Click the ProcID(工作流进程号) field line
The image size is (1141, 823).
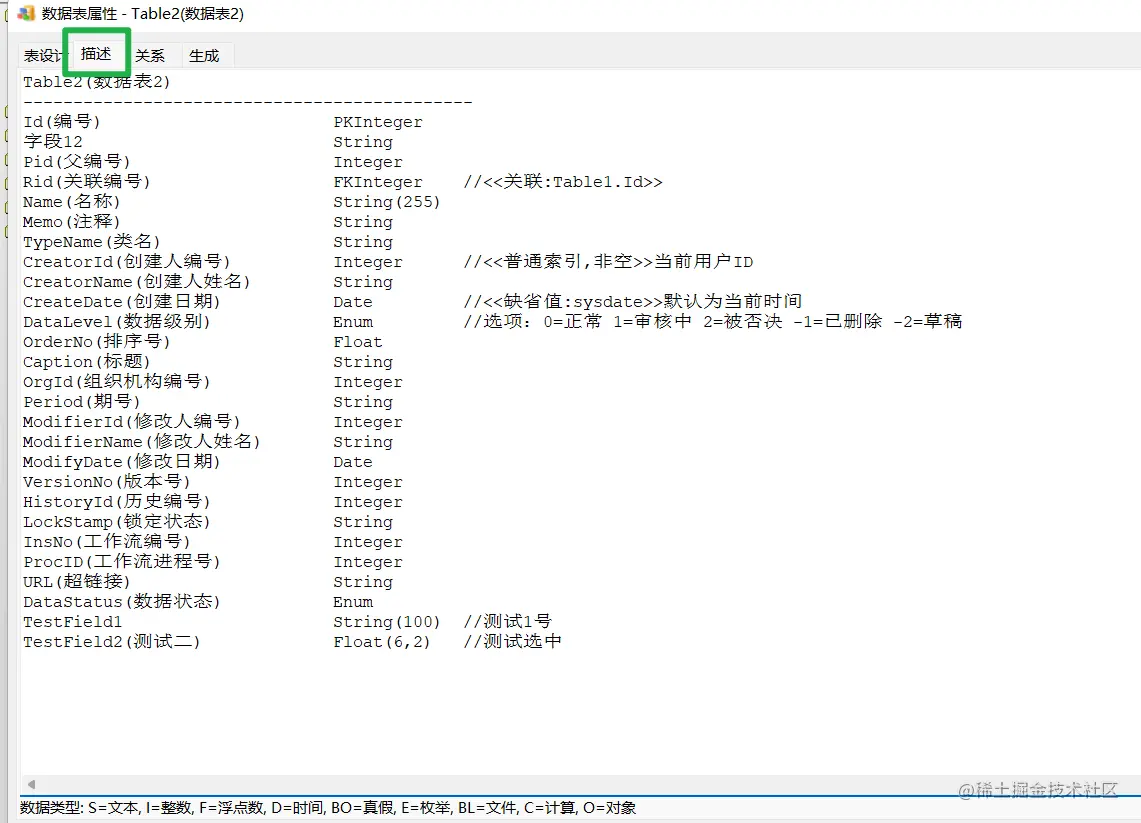pos(122,562)
